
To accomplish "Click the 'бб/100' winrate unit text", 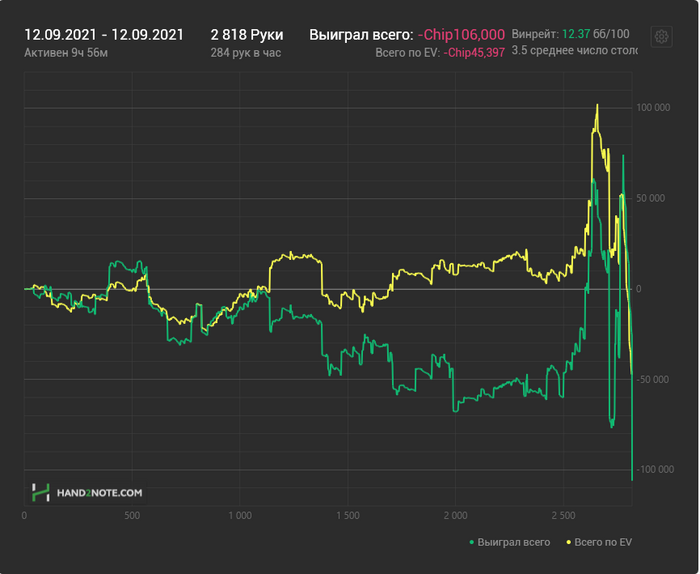I will pyautogui.click(x=611, y=34).
